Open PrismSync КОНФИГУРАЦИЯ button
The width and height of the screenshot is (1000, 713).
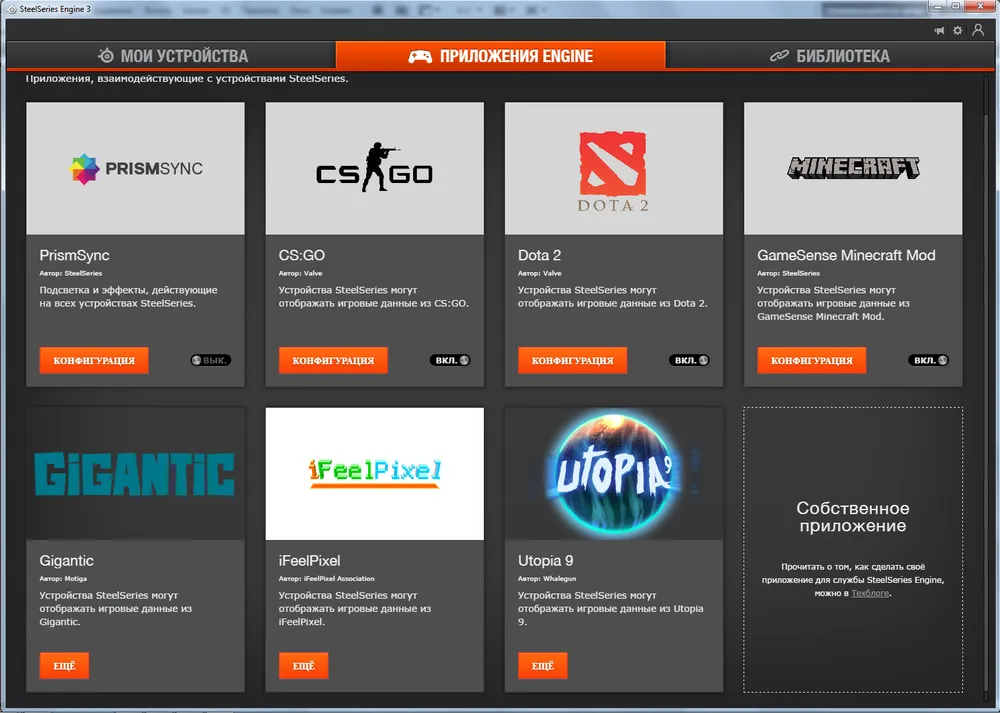(x=94, y=360)
